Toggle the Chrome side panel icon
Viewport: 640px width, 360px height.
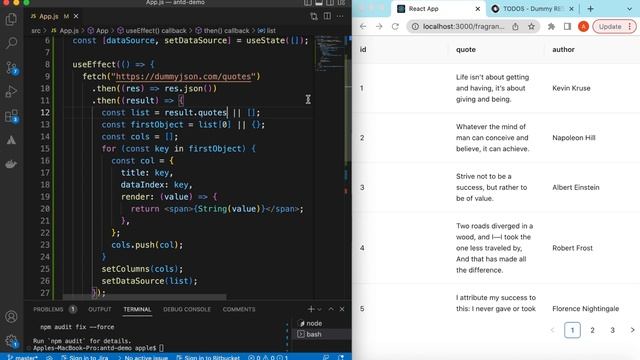[x=567, y=27]
